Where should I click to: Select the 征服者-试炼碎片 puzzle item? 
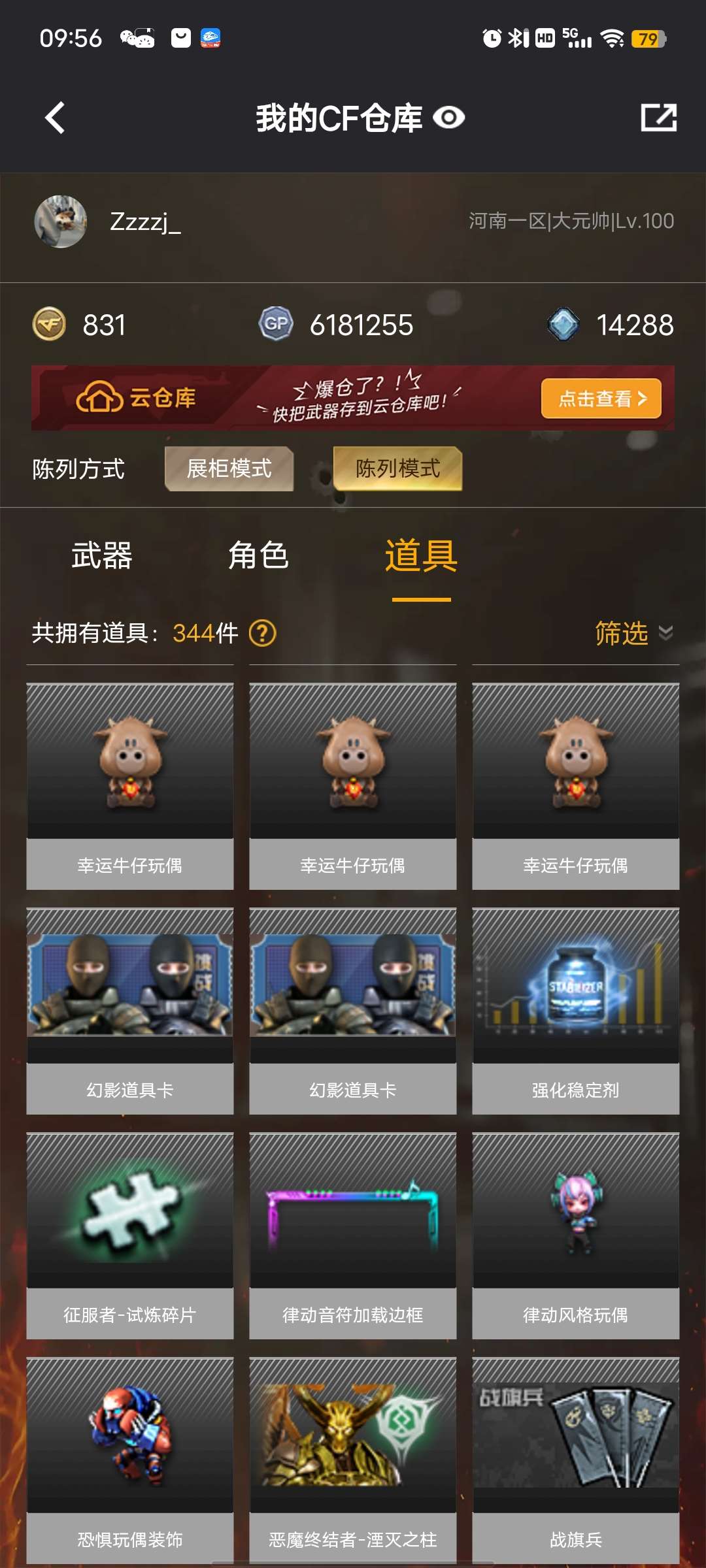(x=130, y=1236)
